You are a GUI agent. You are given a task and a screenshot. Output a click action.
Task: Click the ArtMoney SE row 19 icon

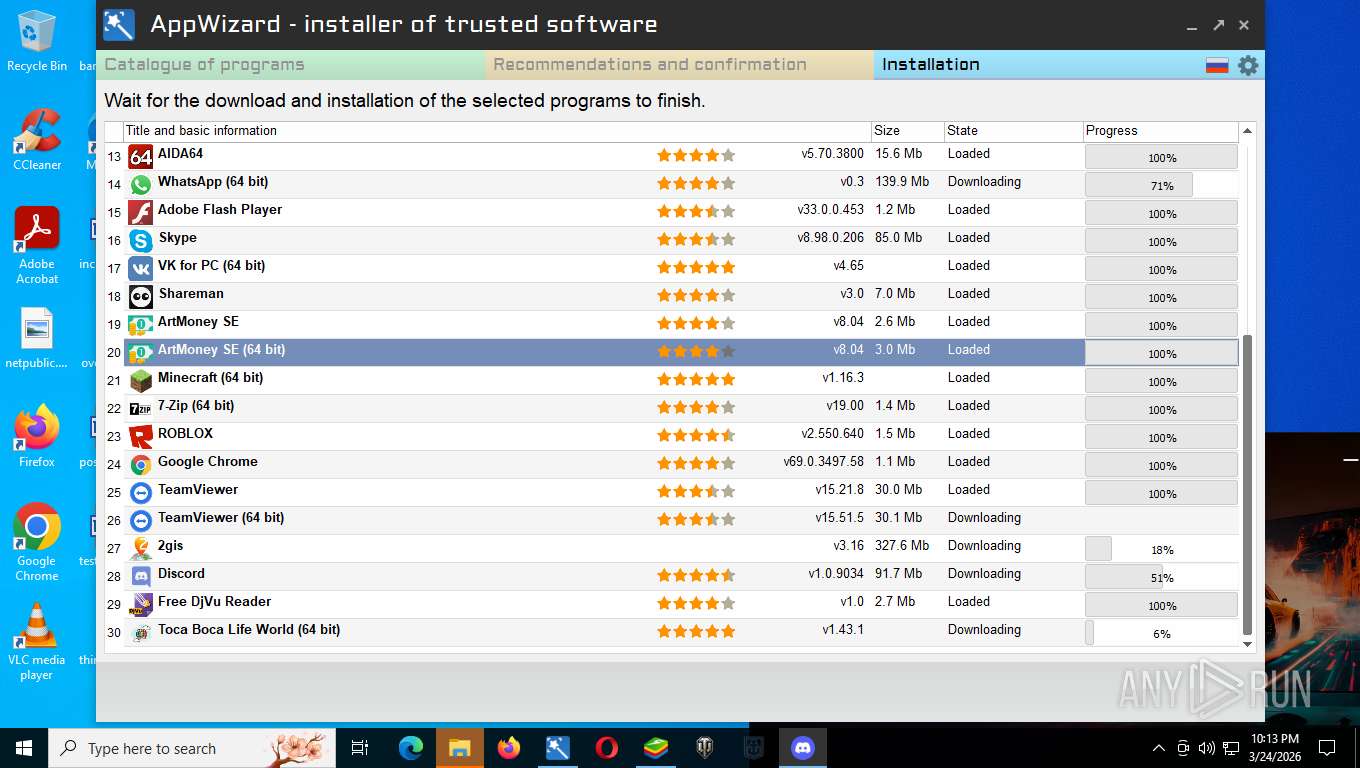point(141,324)
